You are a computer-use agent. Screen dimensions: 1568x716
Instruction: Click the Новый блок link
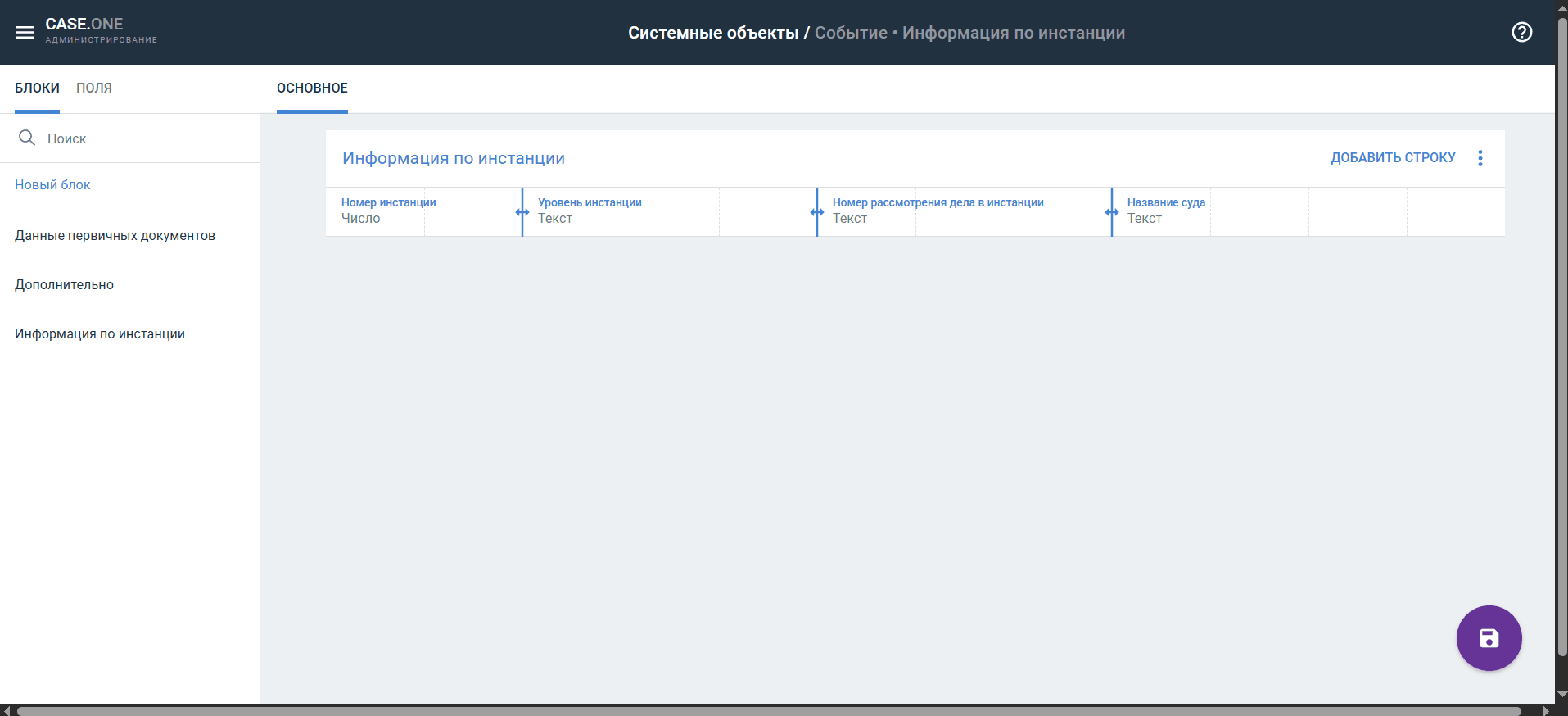point(52,184)
